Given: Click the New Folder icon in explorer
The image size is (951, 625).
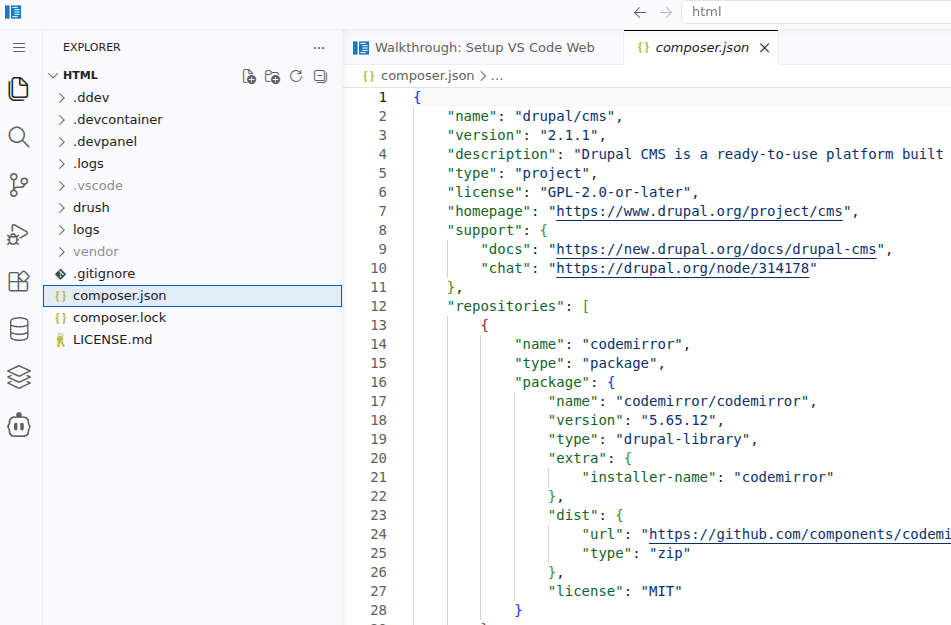Looking at the screenshot, I should tap(272, 76).
